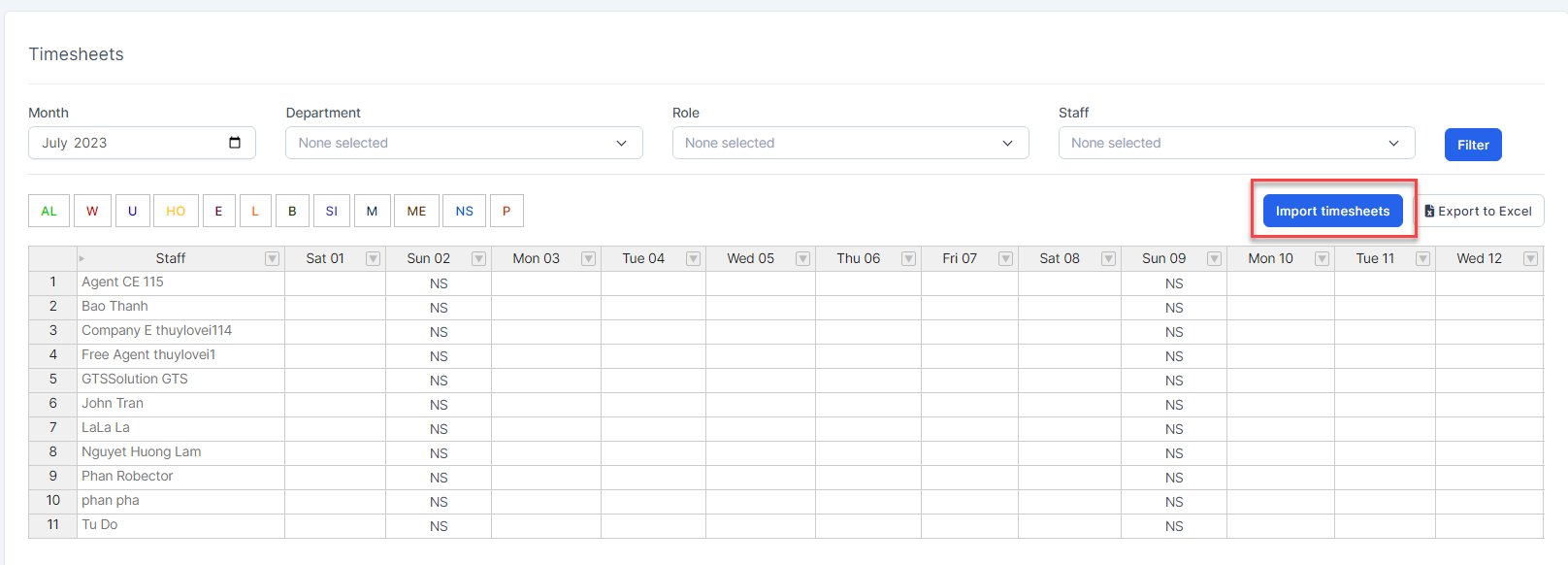Open the Sat 01 column filter icon

coord(373,258)
